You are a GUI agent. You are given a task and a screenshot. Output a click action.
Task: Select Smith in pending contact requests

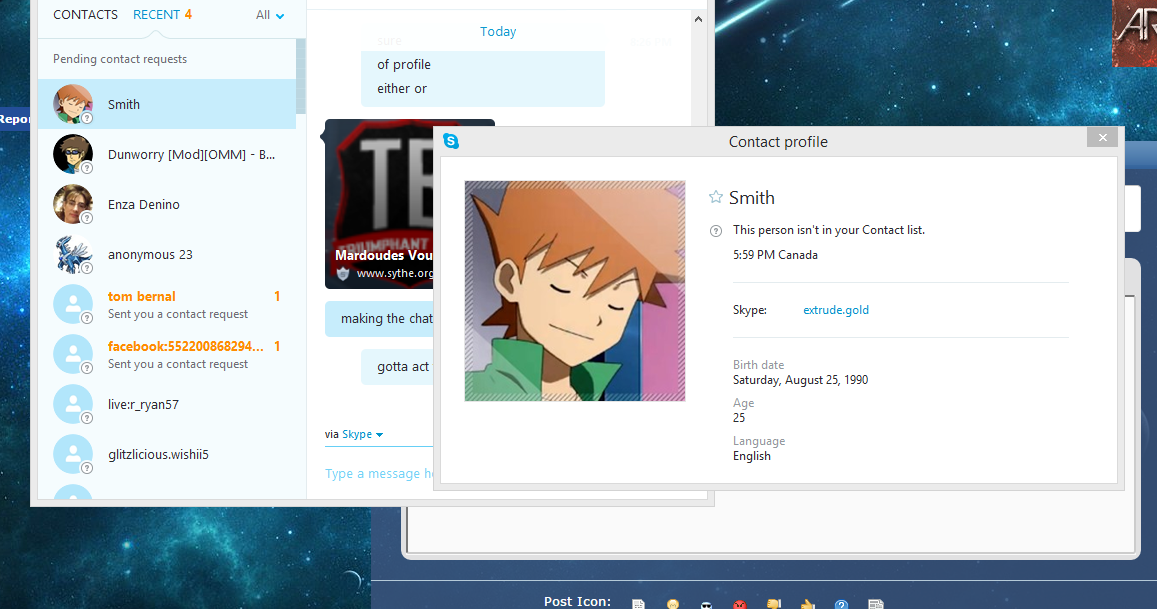point(167,104)
